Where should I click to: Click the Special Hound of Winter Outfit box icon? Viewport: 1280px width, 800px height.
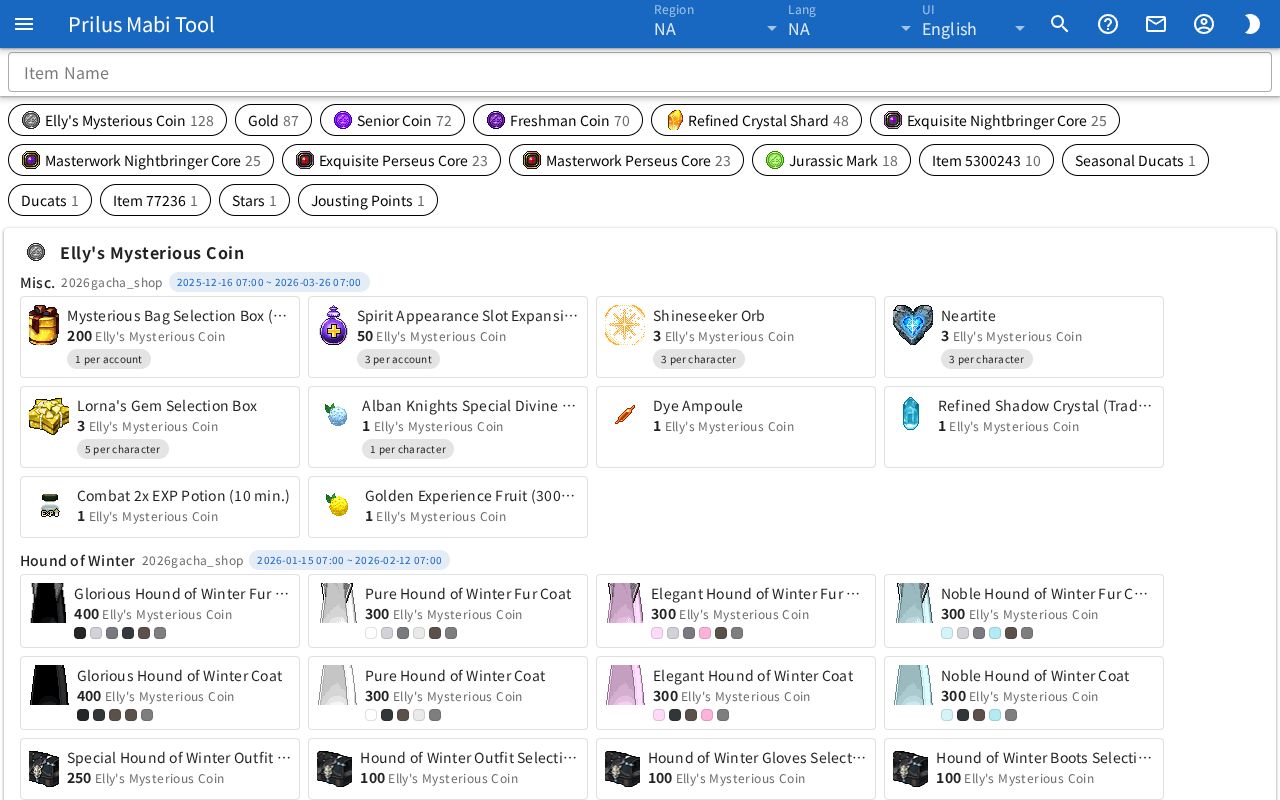pyautogui.click(x=44, y=768)
